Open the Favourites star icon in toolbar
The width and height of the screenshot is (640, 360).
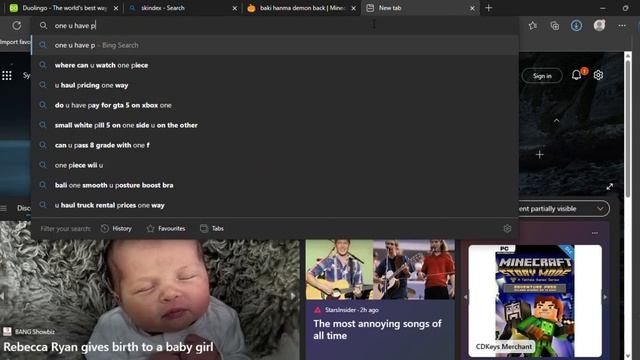pyautogui.click(x=533, y=26)
